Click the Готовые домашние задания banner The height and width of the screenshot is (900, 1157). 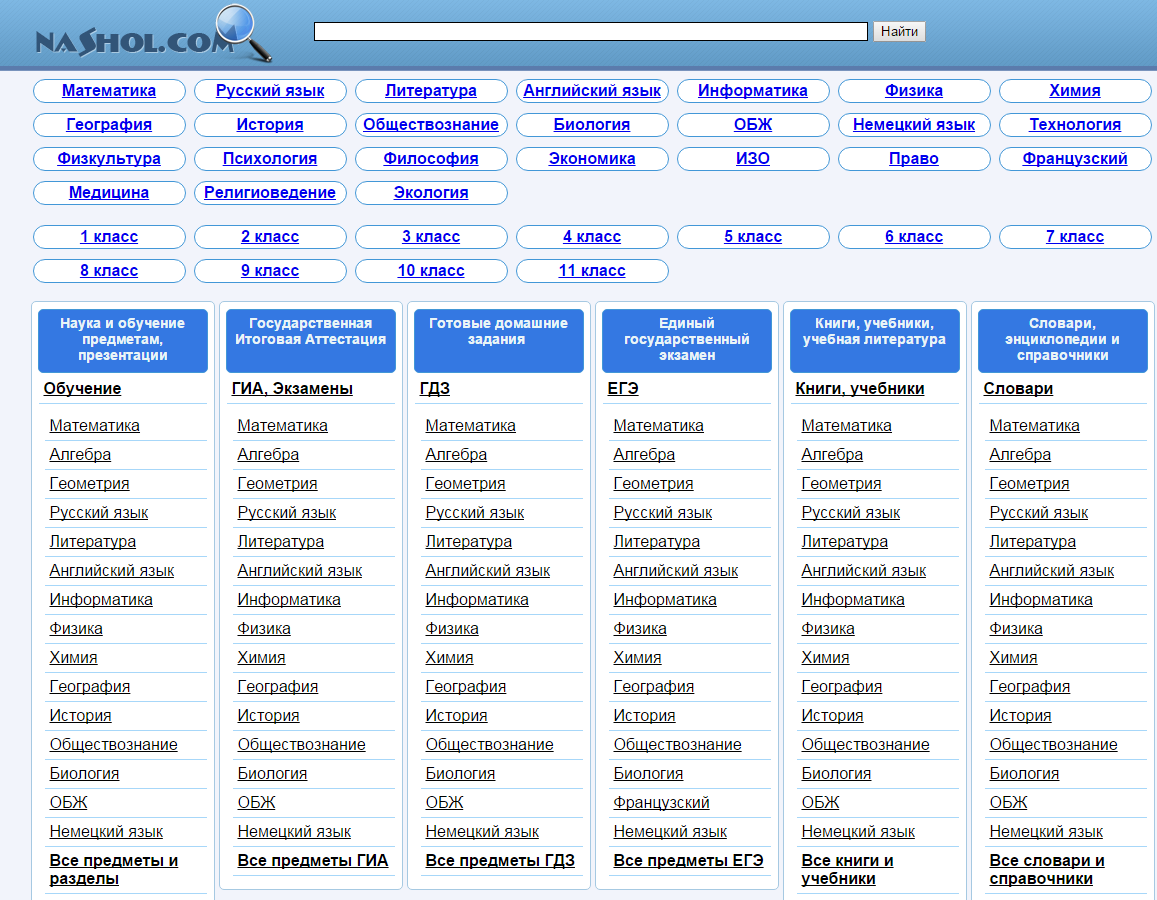click(x=499, y=340)
